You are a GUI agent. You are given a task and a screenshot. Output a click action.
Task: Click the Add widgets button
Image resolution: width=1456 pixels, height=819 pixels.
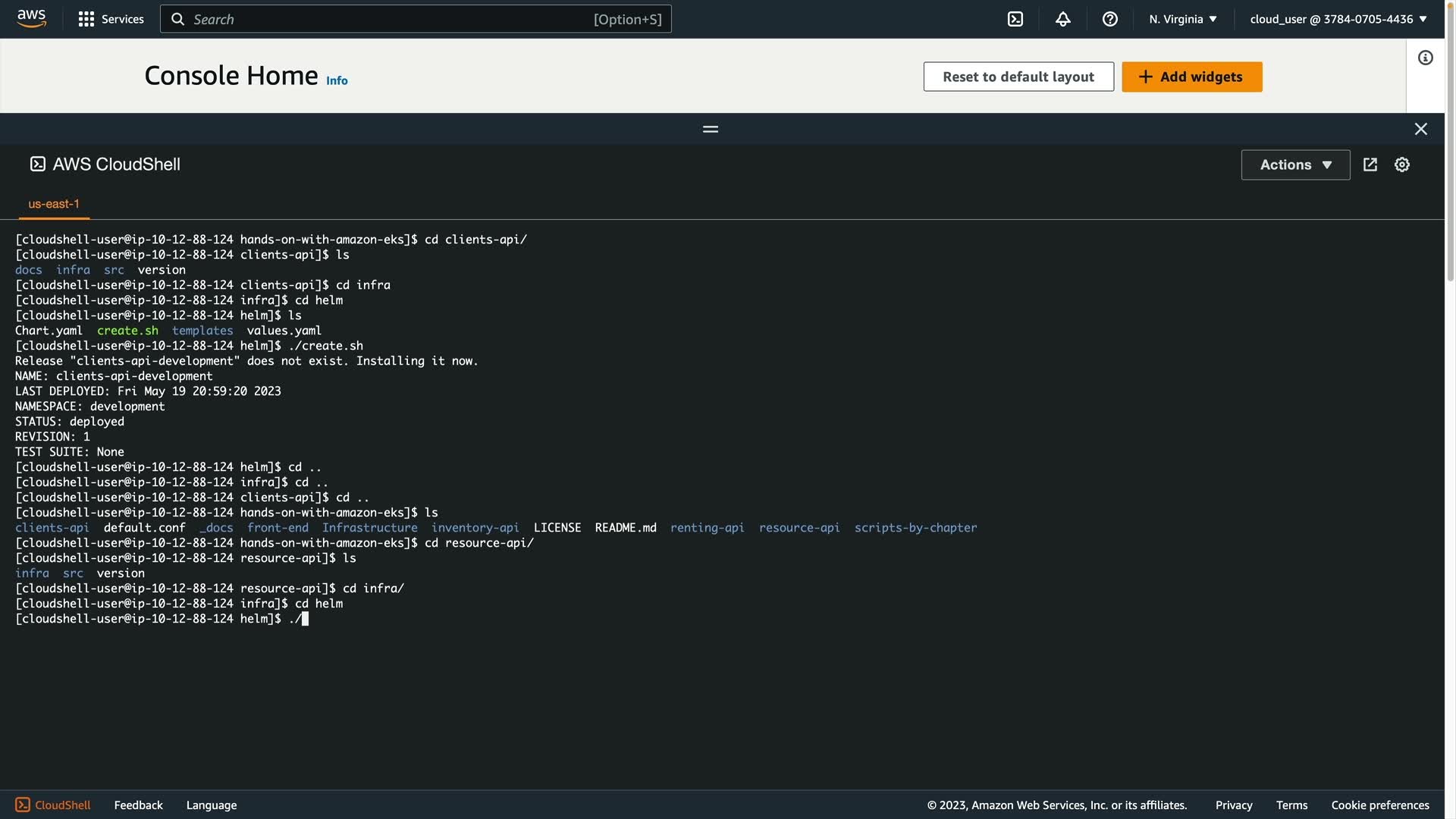(x=1191, y=77)
